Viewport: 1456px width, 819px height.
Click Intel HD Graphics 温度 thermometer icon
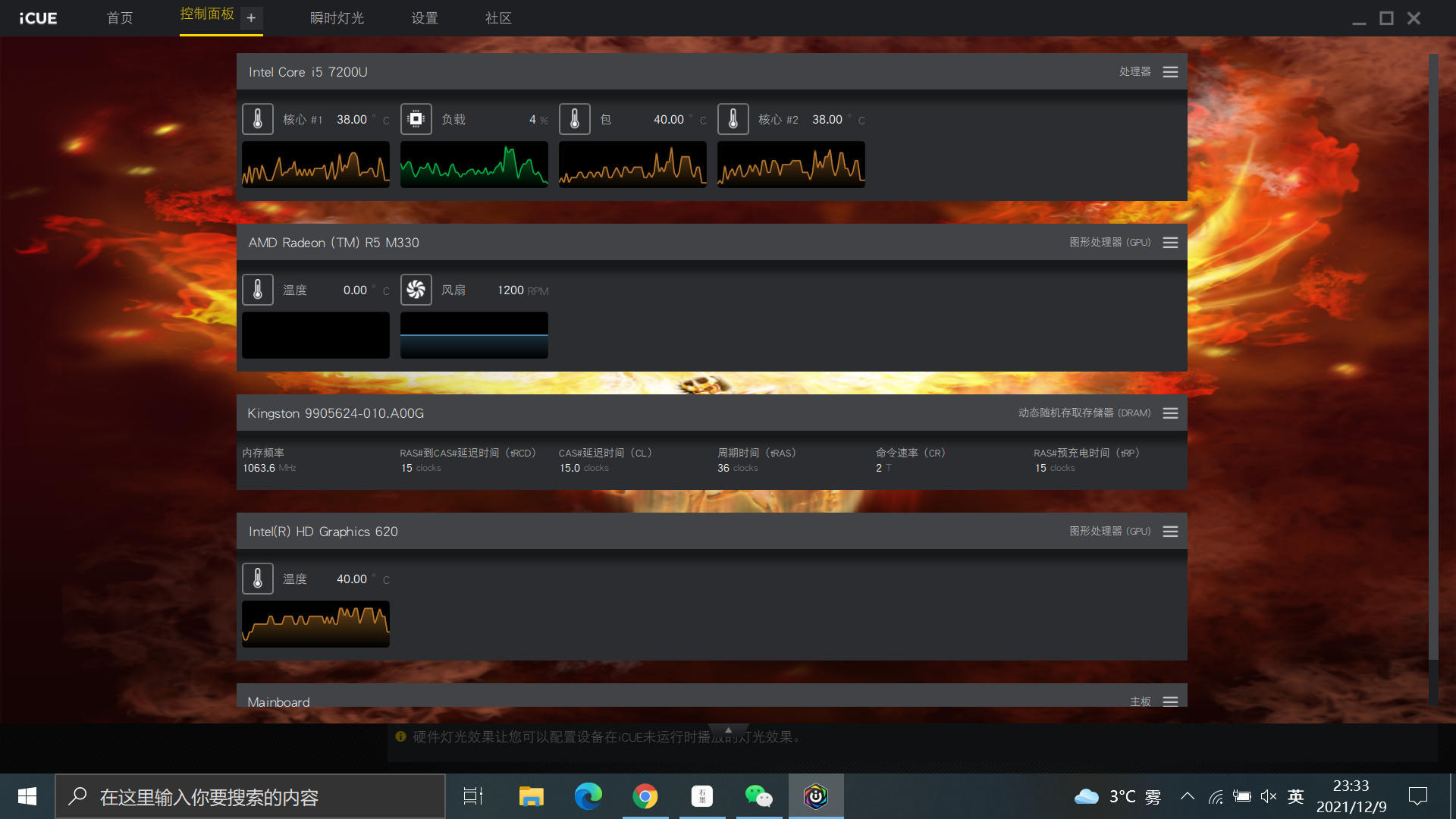[258, 579]
